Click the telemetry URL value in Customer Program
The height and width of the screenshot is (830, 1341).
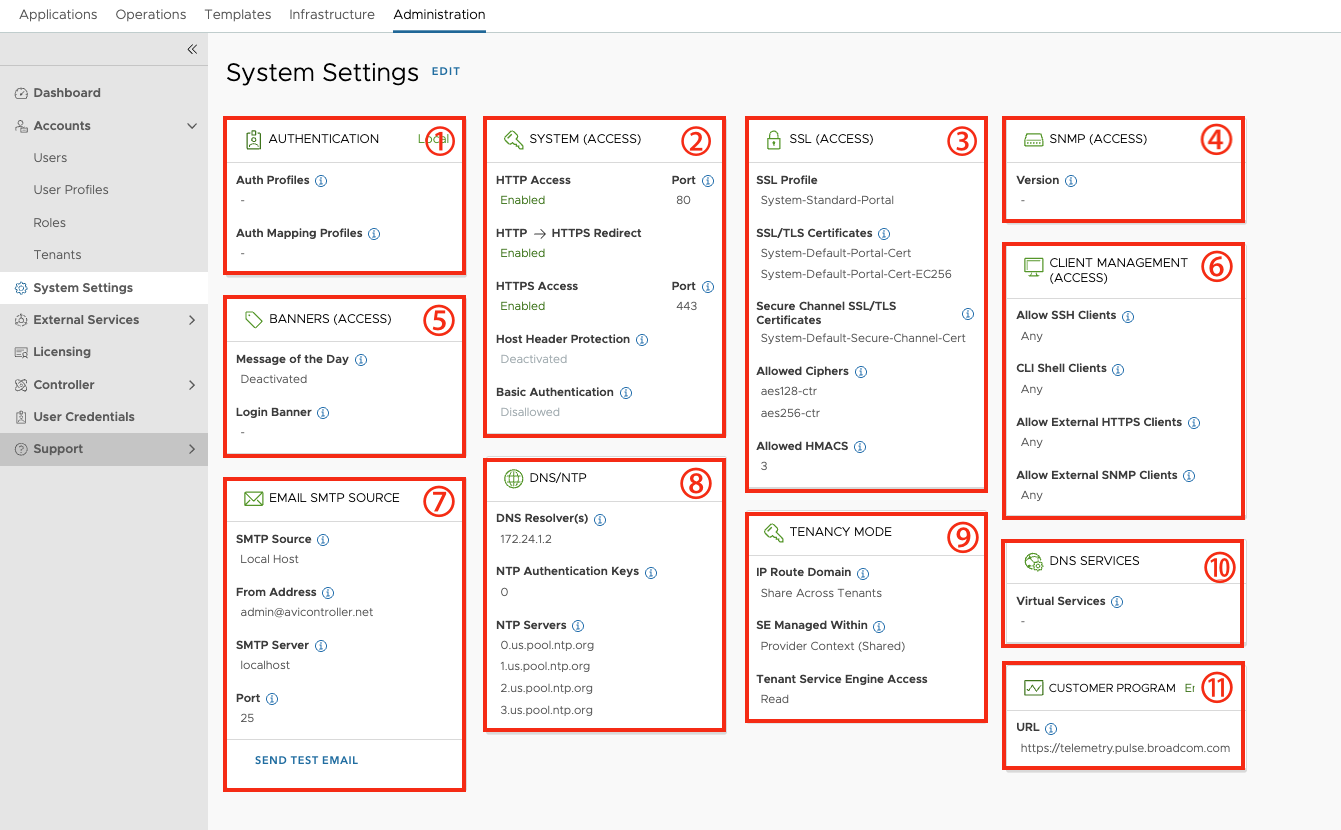[1125, 748]
